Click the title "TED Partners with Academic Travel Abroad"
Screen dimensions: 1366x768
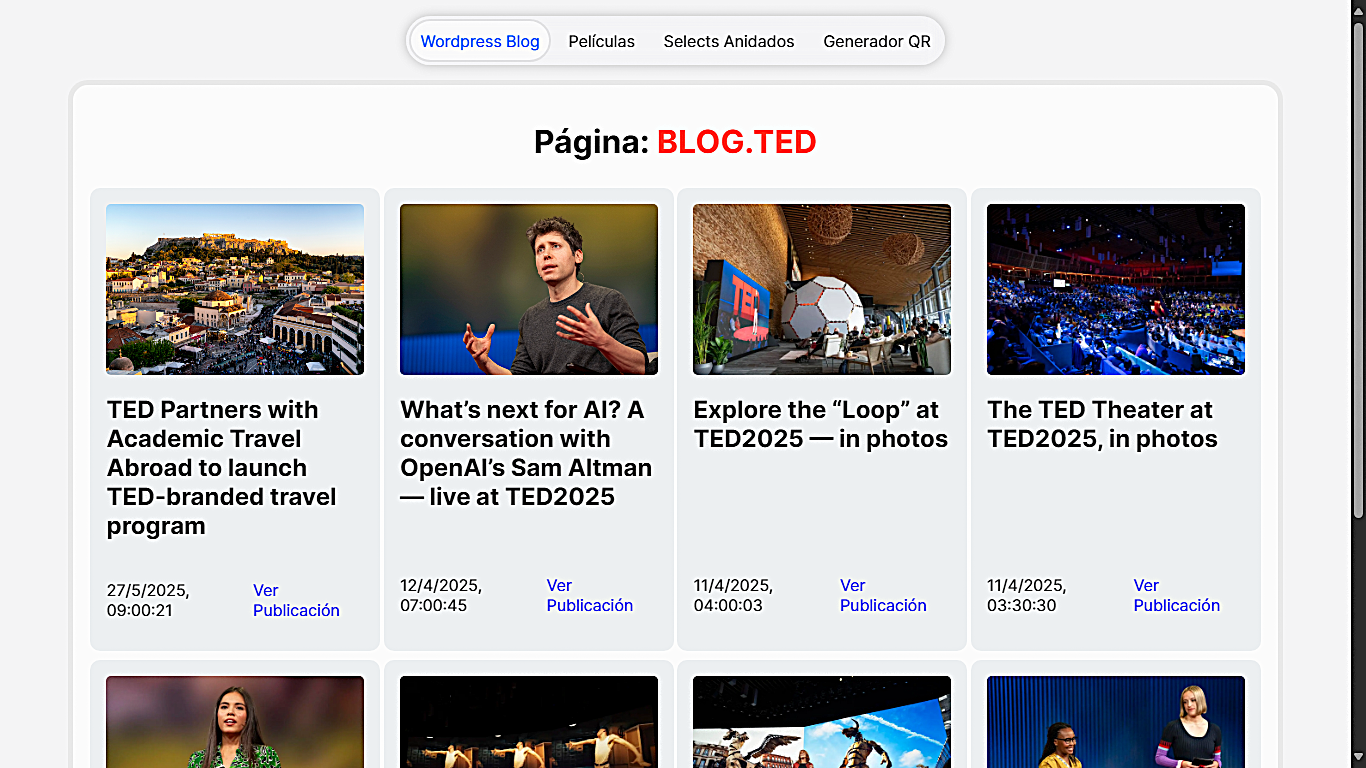(x=222, y=467)
